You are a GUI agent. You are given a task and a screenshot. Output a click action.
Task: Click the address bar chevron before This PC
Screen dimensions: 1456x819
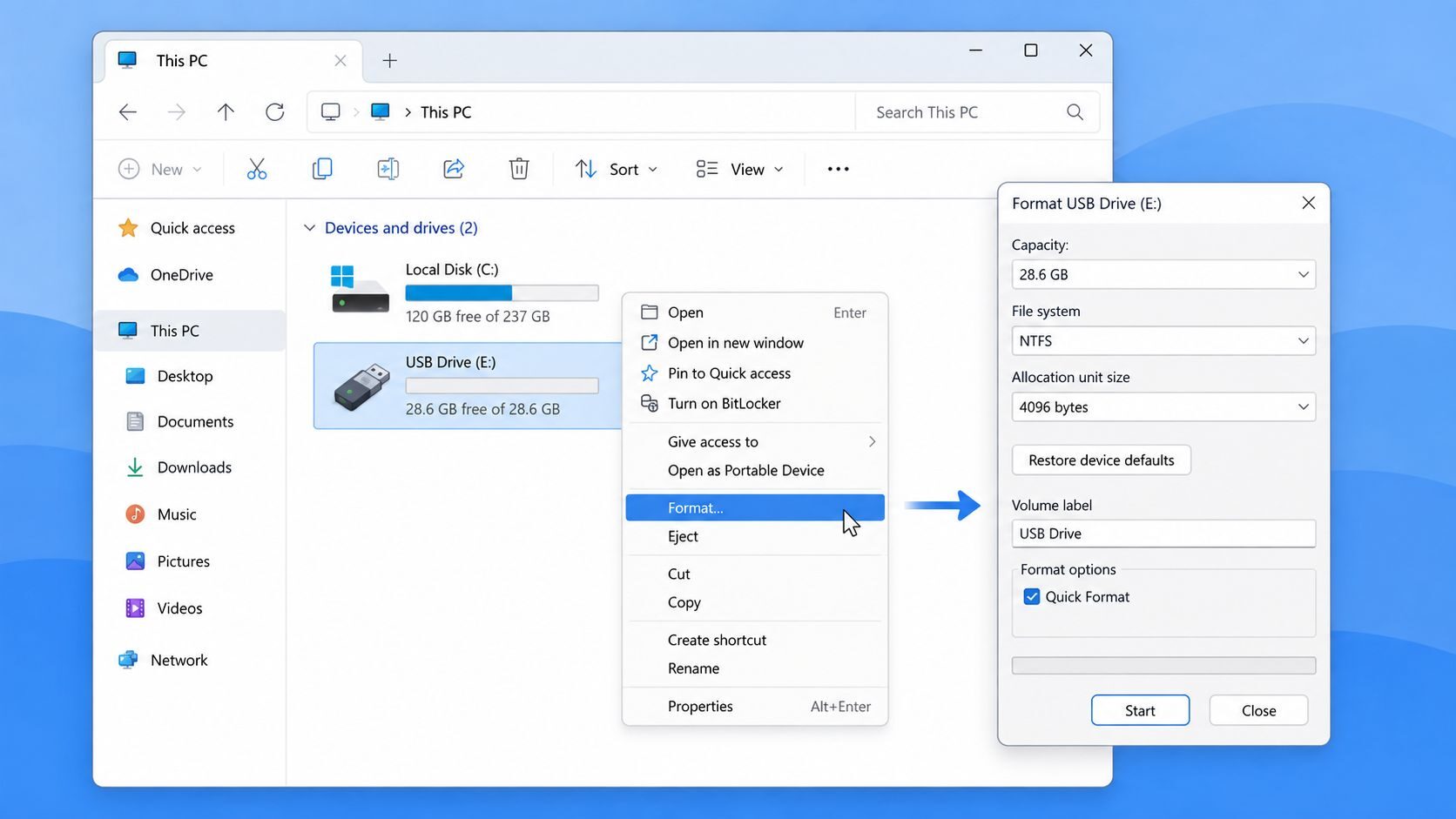click(x=408, y=112)
